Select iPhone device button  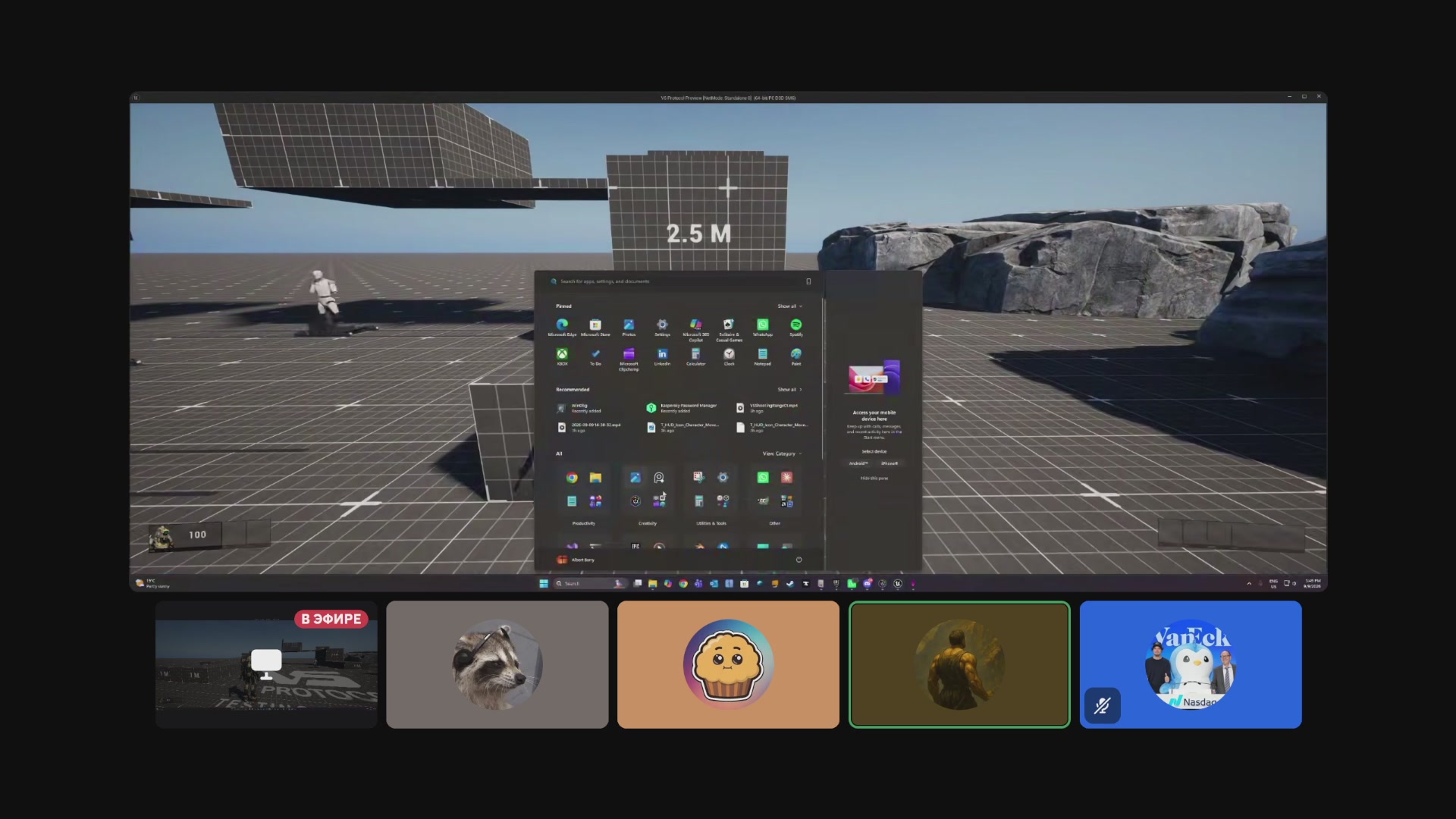pos(890,463)
